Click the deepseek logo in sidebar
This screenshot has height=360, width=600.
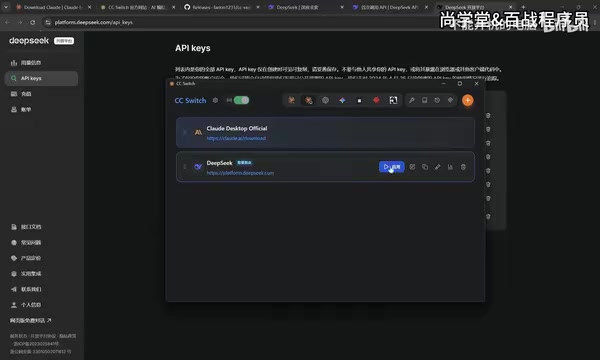point(29,41)
